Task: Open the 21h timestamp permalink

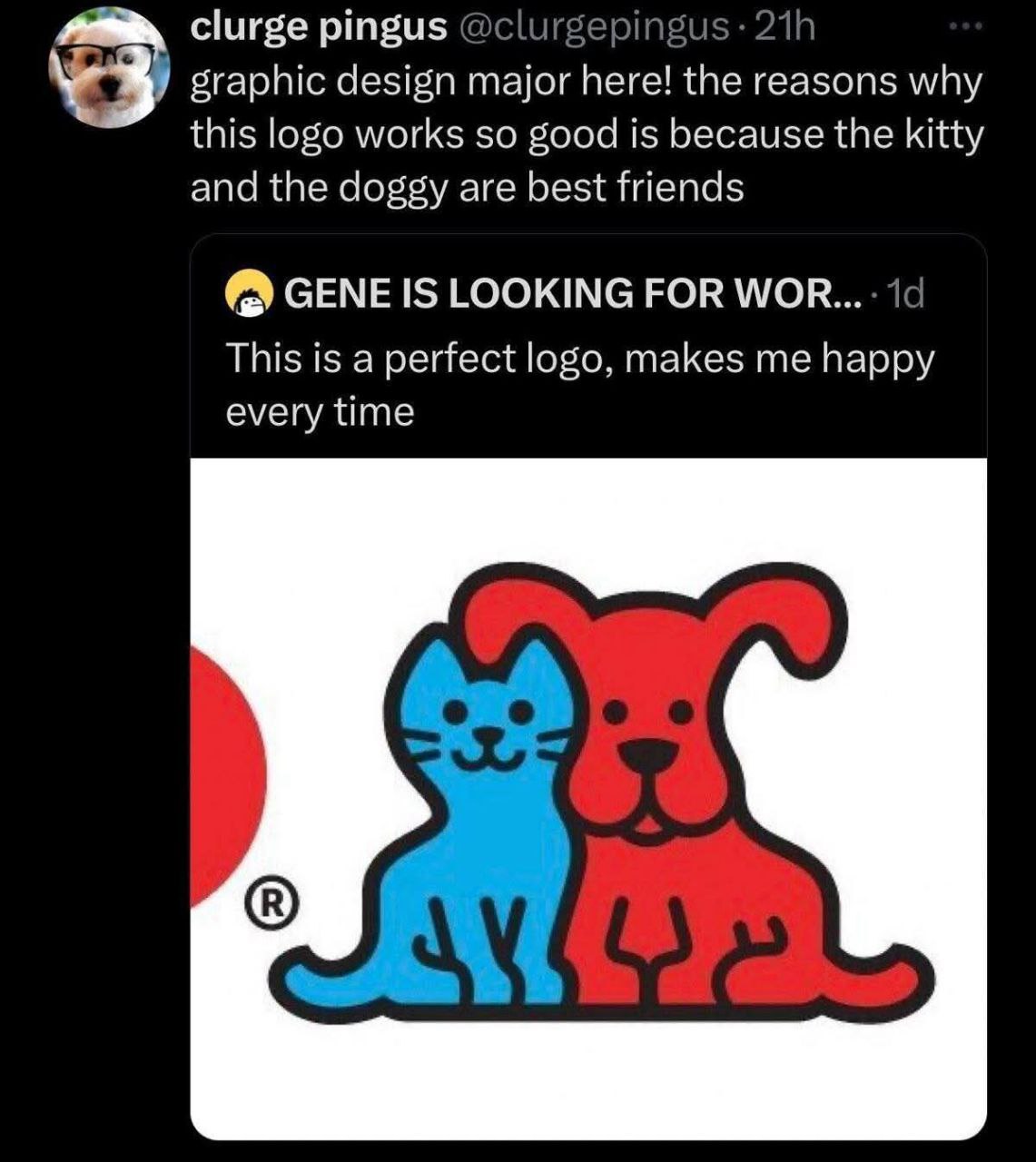Action: click(785, 29)
